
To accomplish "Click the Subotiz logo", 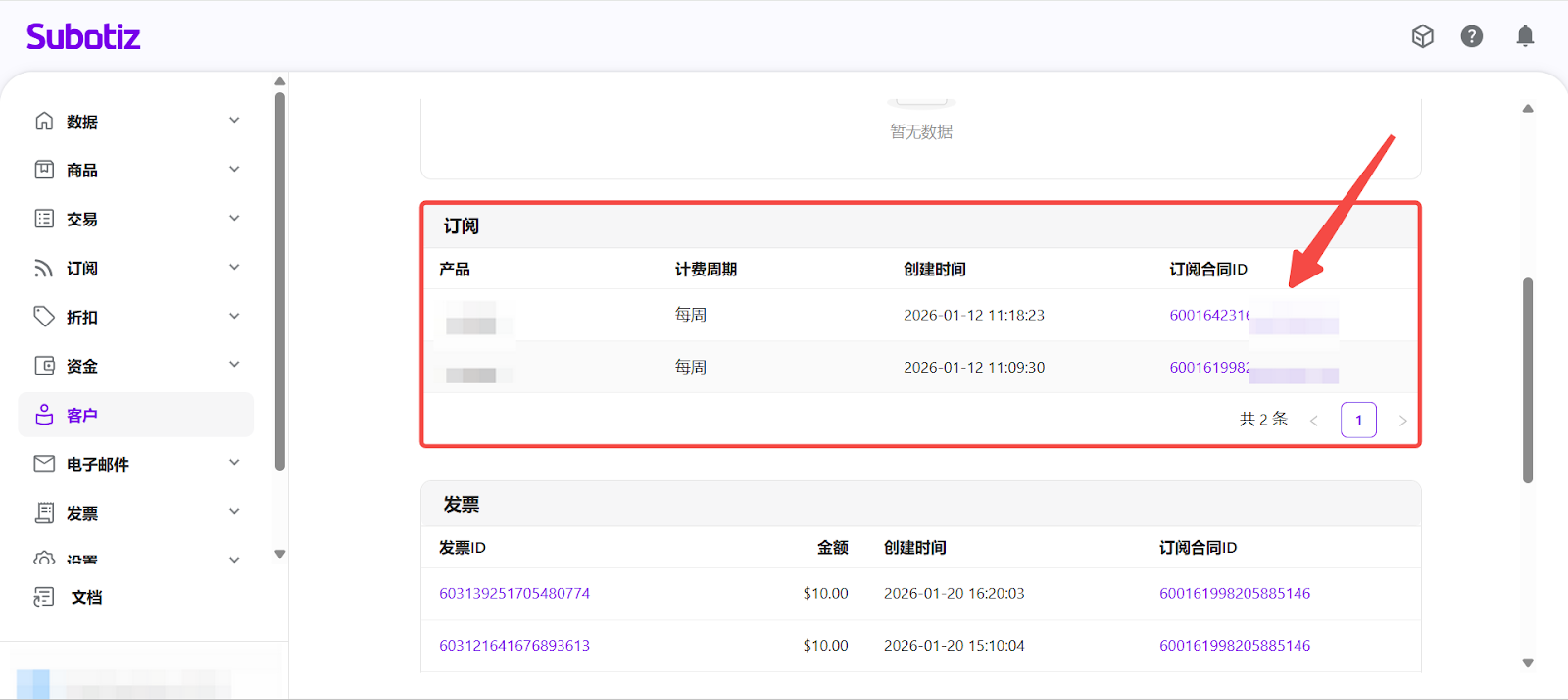I will (x=83, y=37).
